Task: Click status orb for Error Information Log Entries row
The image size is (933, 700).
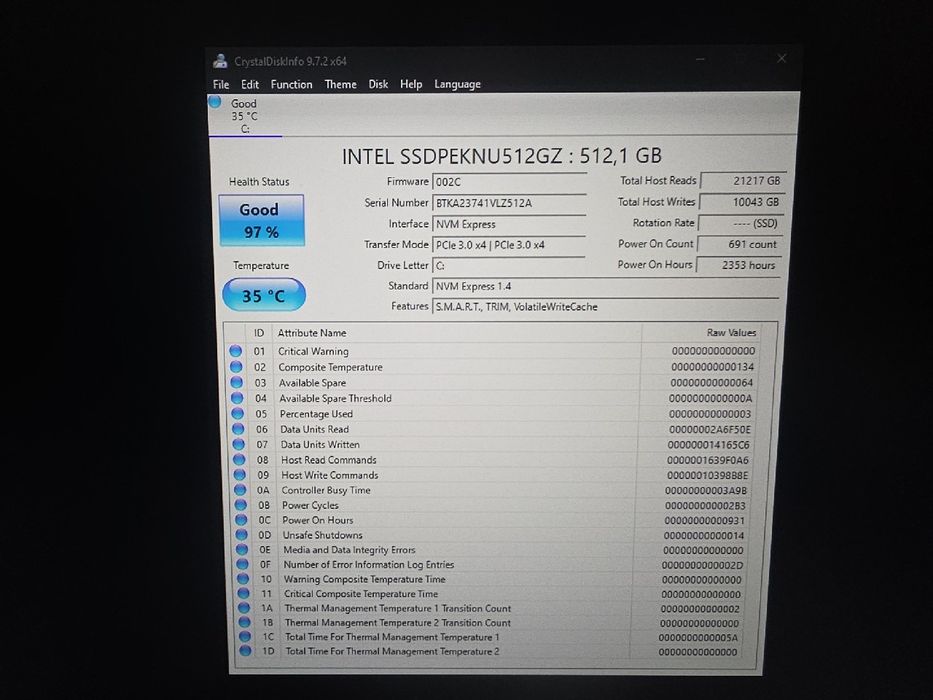Action: pos(243,563)
